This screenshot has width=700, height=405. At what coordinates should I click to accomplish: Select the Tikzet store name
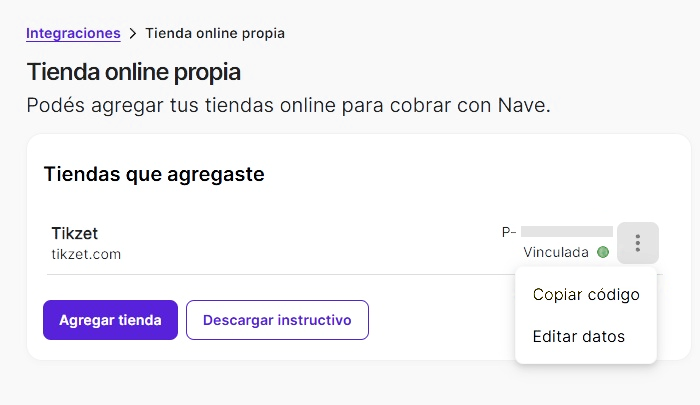(x=75, y=233)
